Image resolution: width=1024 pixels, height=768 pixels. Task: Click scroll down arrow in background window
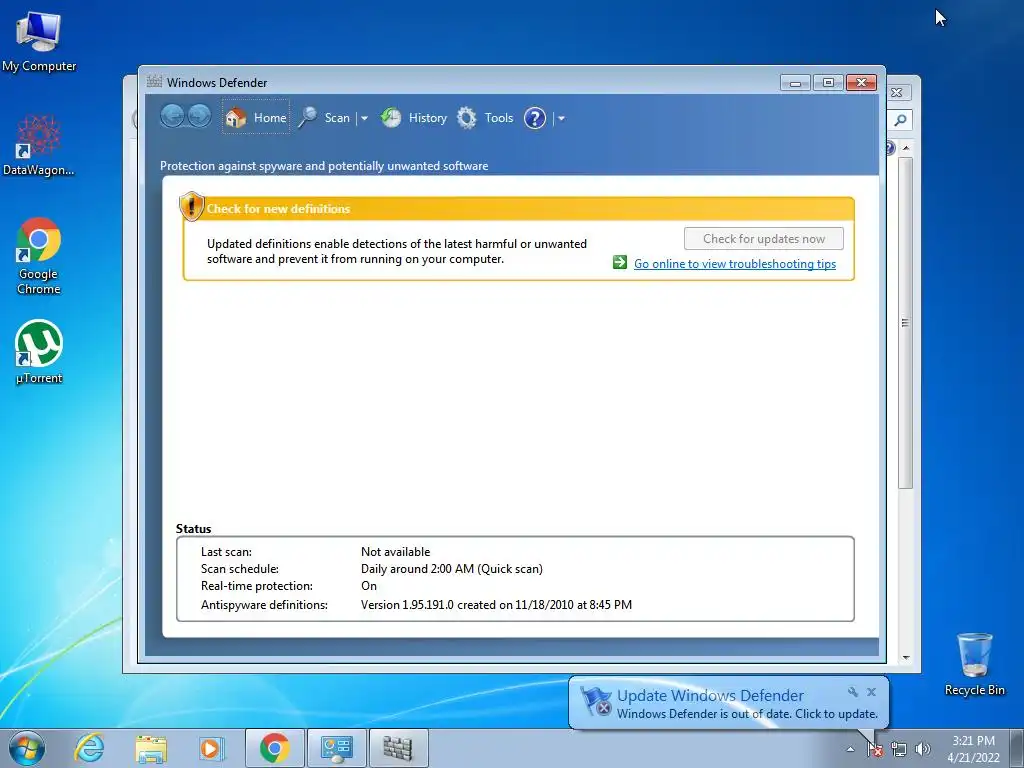pyautogui.click(x=906, y=658)
